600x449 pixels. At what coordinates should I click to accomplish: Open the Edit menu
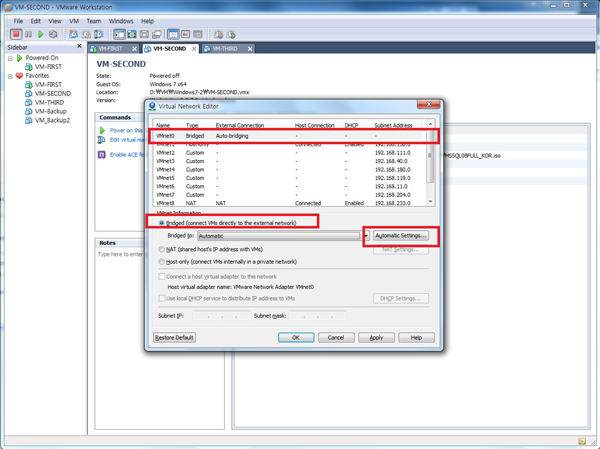click(x=36, y=21)
